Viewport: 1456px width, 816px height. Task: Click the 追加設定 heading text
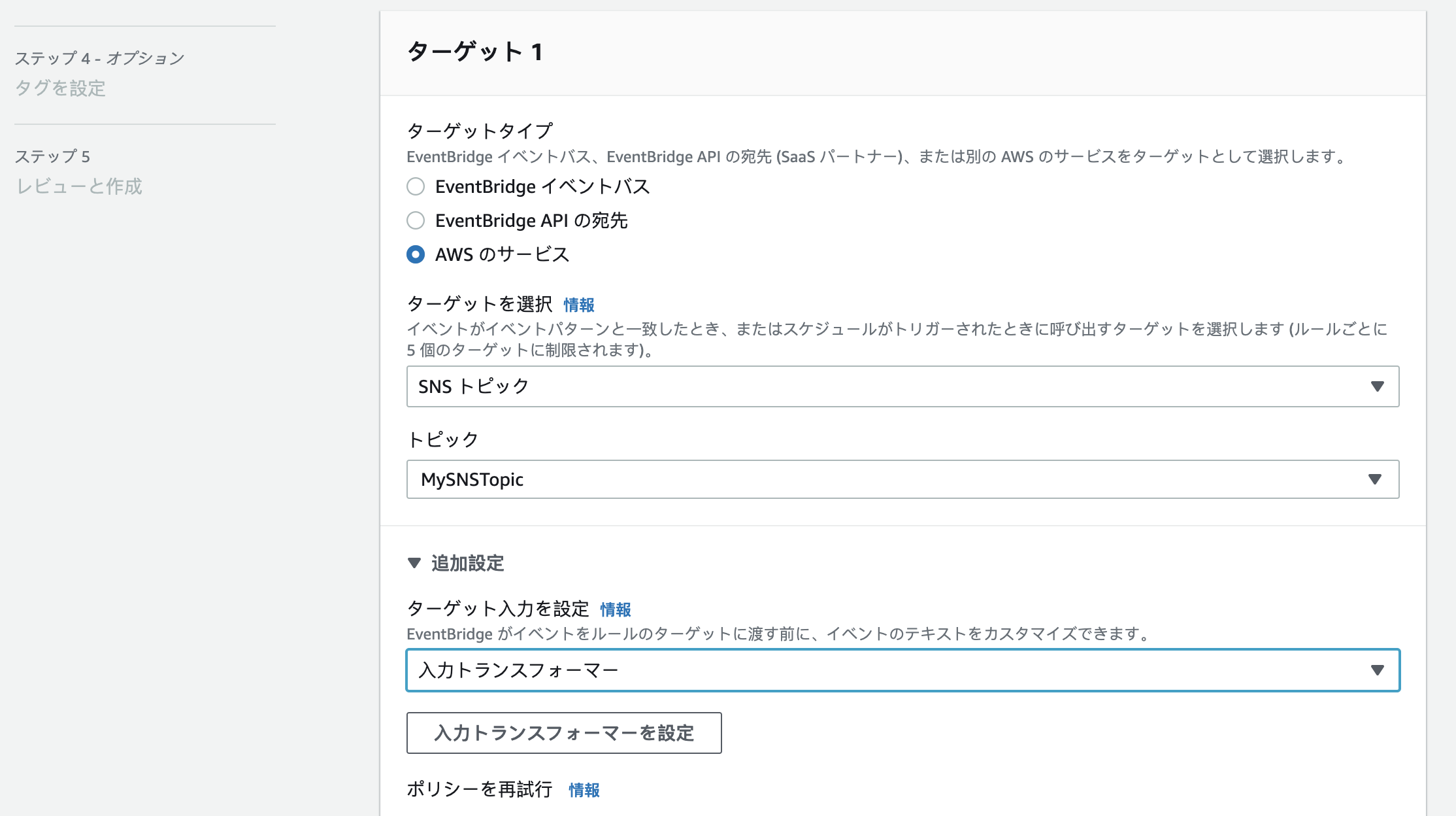467,563
